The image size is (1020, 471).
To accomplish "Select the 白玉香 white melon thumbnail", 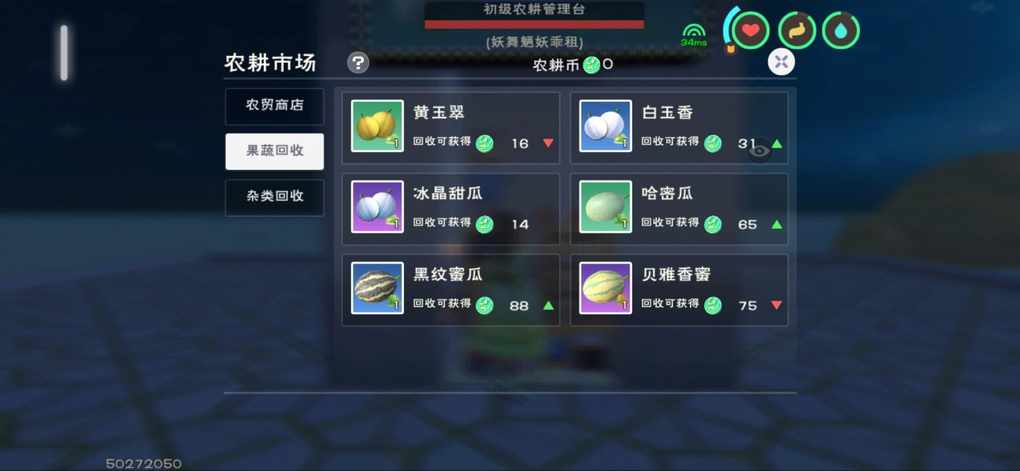I will (606, 126).
